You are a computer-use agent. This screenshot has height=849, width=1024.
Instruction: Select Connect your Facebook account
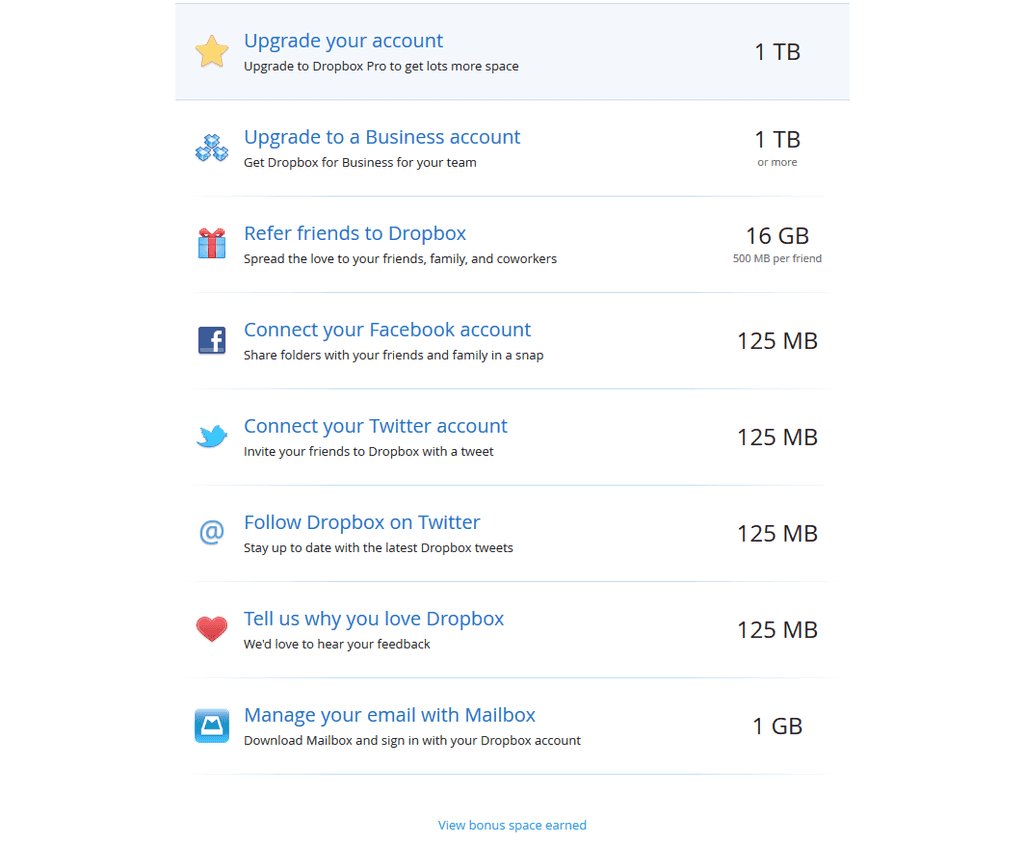click(x=387, y=329)
